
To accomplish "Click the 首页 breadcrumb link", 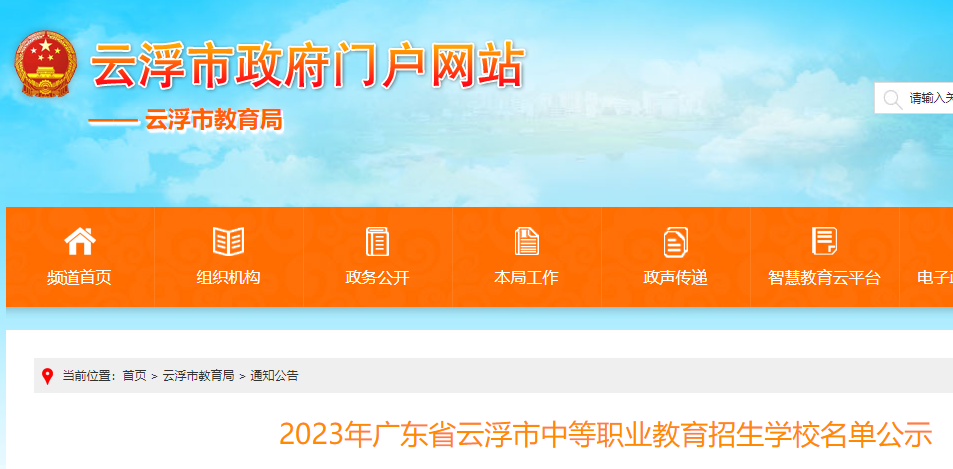I will click(134, 376).
